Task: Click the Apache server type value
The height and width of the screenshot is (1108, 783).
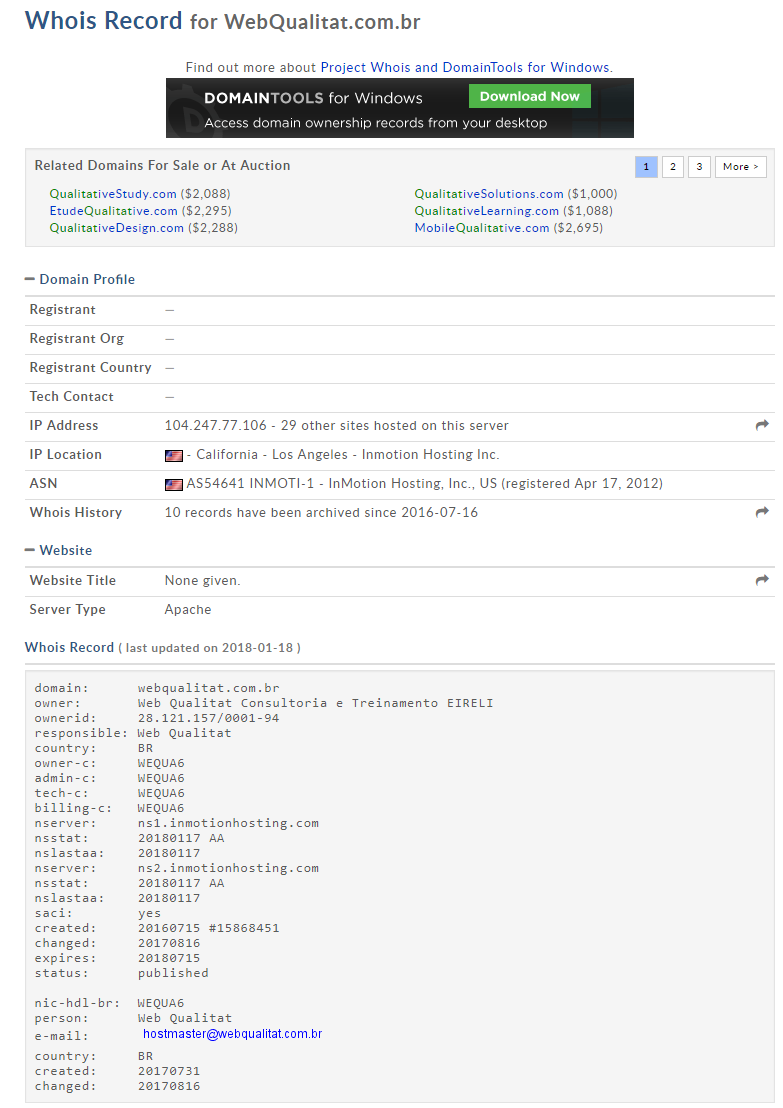Action: click(188, 609)
